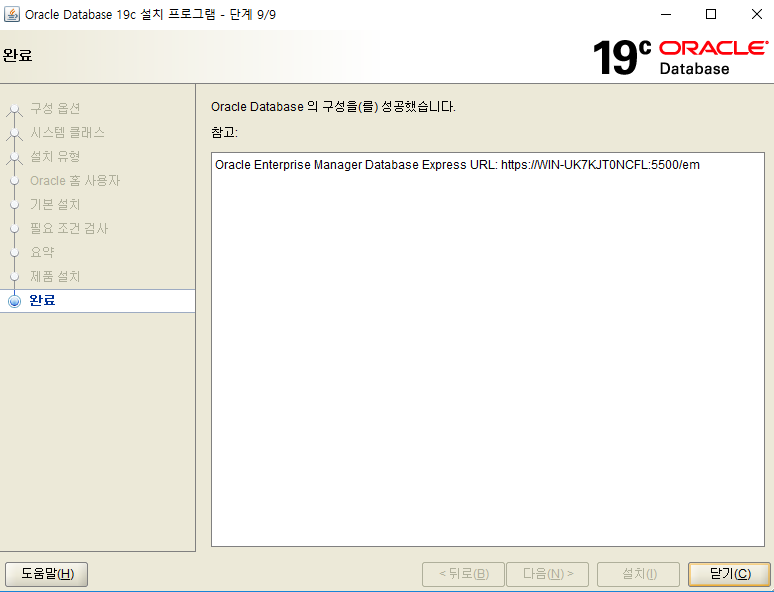The height and width of the screenshot is (592, 774).
Task: Select the 요약 step
Action: pyautogui.click(x=42, y=252)
